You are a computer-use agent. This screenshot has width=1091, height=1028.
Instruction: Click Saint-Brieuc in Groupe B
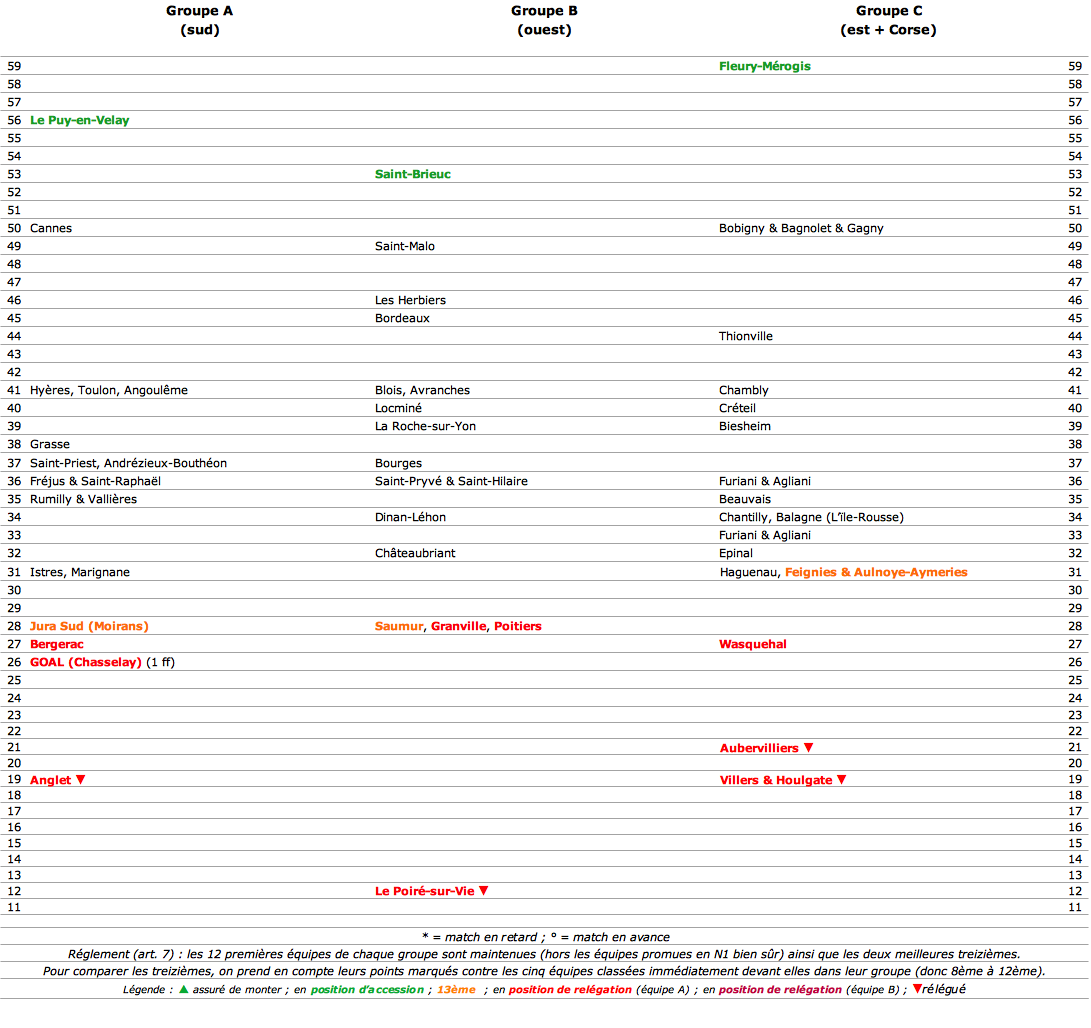pos(413,174)
